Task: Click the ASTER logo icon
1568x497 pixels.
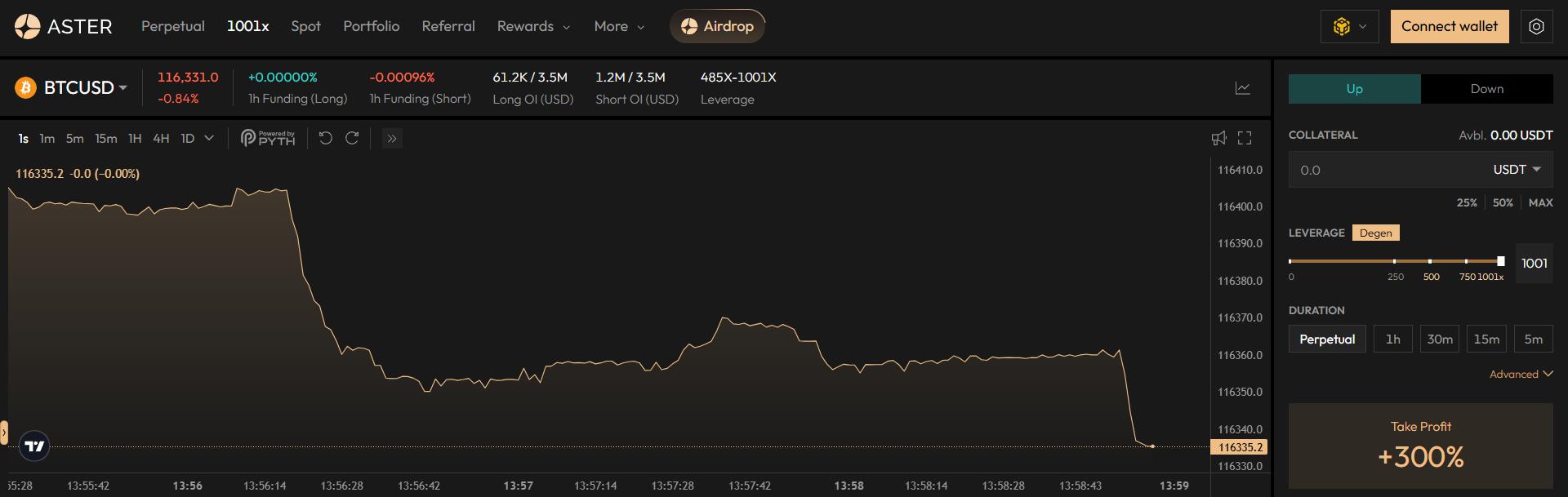Action: (27, 27)
